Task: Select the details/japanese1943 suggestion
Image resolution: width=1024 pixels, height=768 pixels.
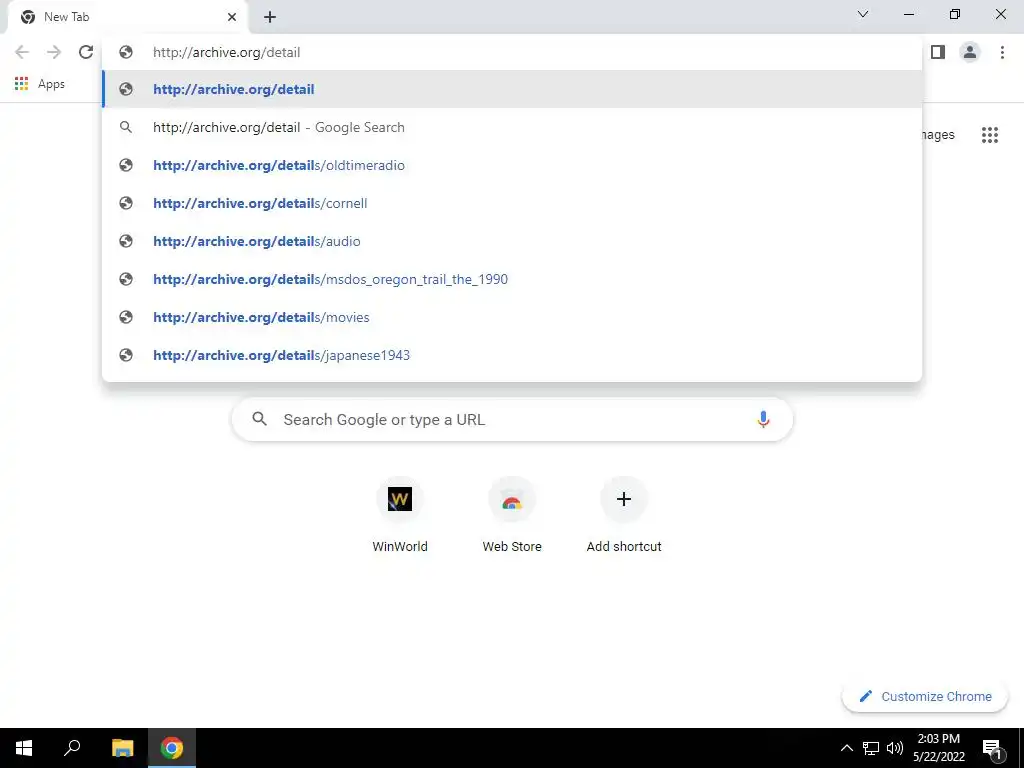Action: click(x=512, y=355)
